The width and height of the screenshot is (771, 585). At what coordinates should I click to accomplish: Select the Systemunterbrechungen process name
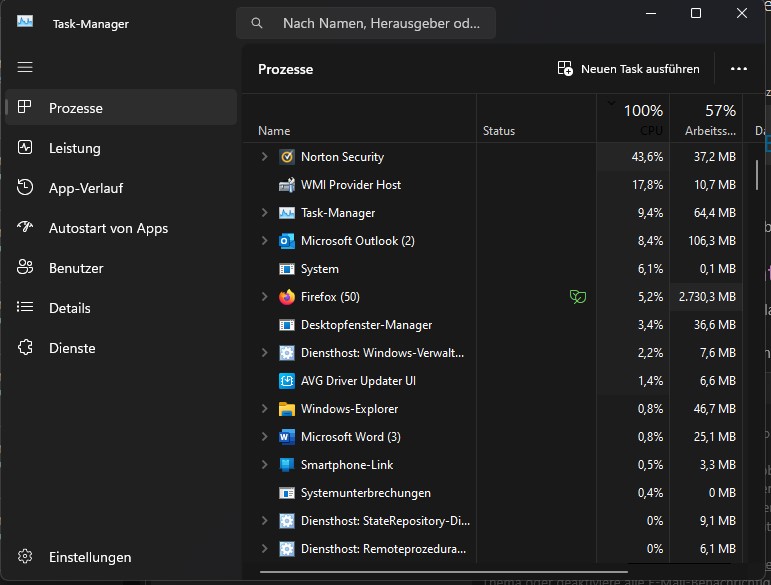[x=366, y=493]
